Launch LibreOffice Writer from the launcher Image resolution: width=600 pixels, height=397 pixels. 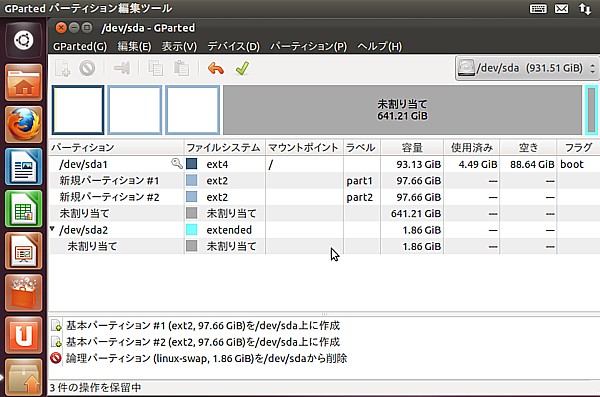(x=24, y=167)
